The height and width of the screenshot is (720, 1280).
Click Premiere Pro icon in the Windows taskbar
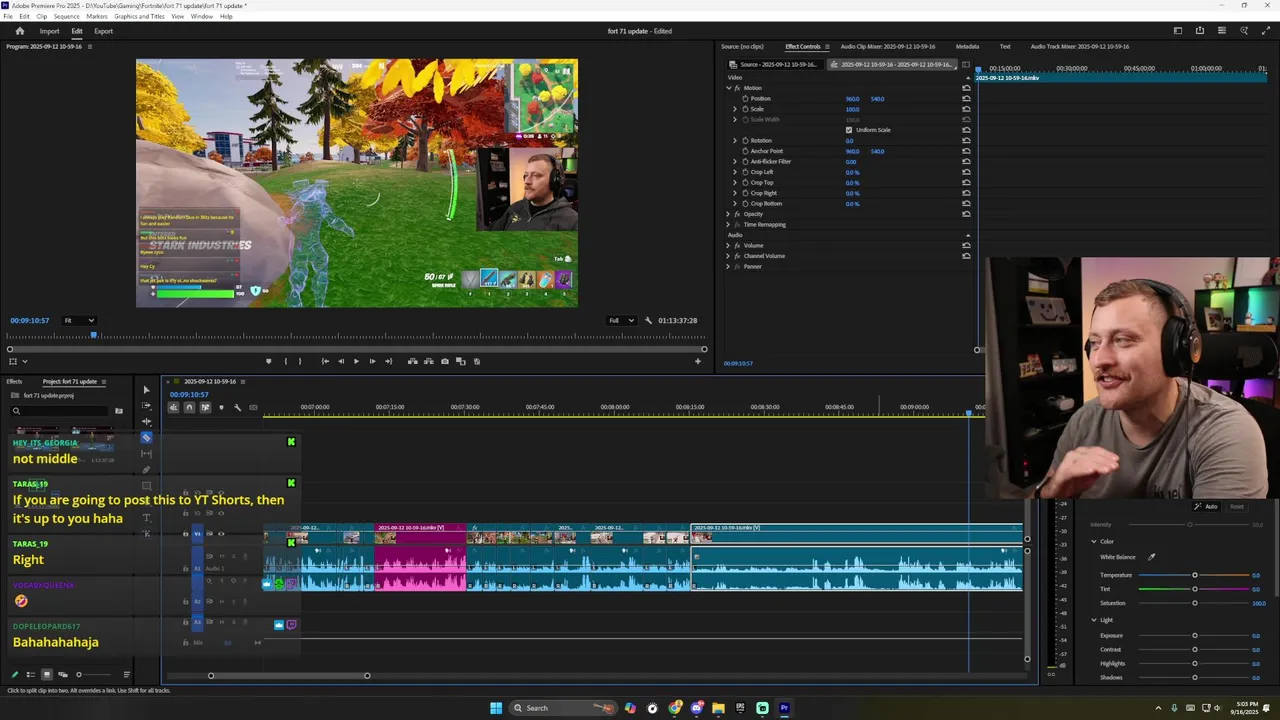[x=784, y=708]
